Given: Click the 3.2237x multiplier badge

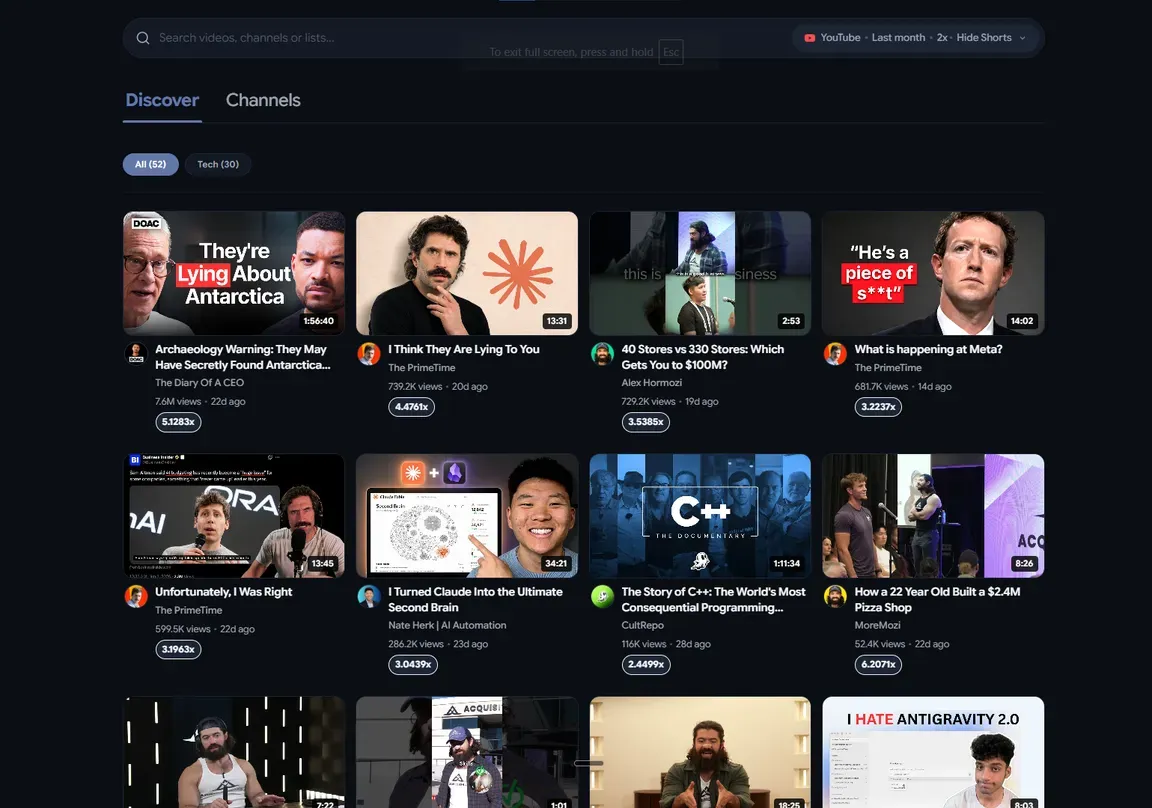Looking at the screenshot, I should pyautogui.click(x=878, y=407).
